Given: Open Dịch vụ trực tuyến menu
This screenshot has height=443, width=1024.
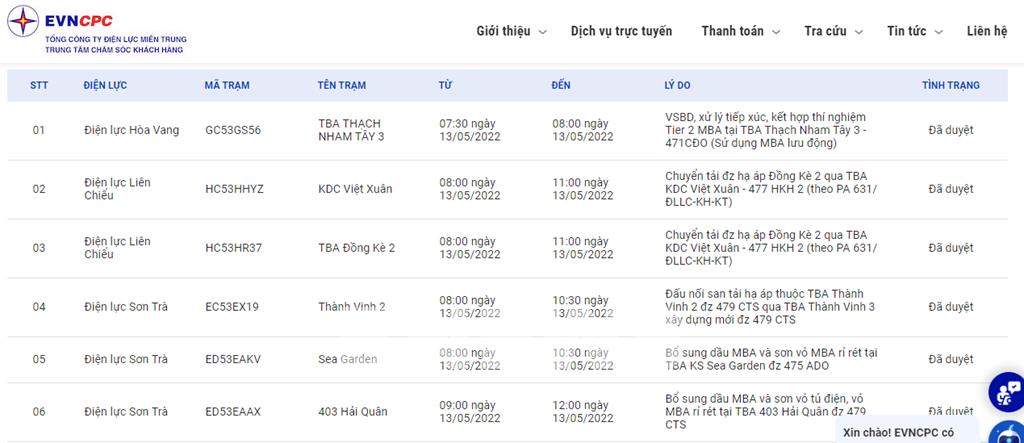Looking at the screenshot, I should 621,31.
